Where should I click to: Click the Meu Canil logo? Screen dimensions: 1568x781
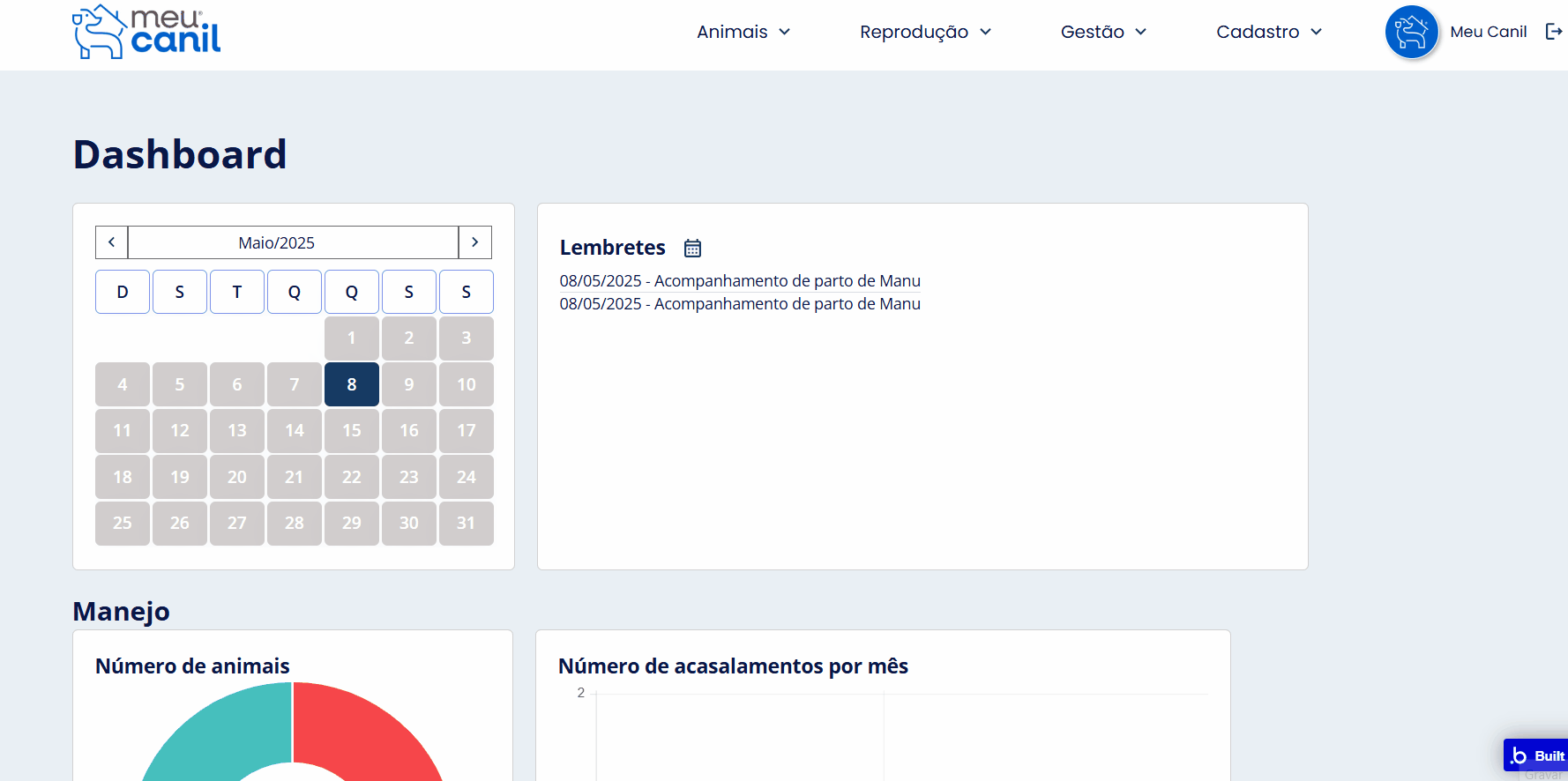pos(146,32)
